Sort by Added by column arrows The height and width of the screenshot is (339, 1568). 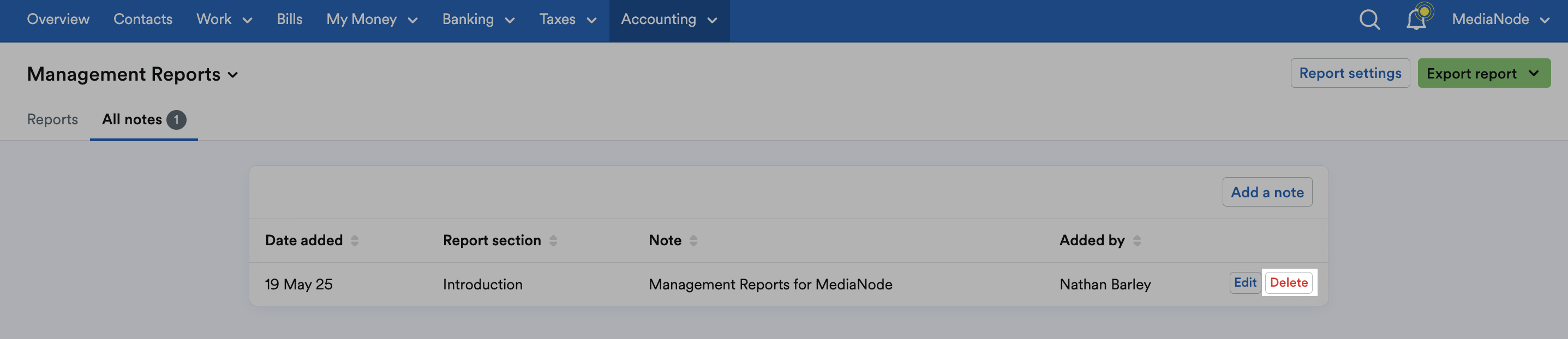point(1136,240)
